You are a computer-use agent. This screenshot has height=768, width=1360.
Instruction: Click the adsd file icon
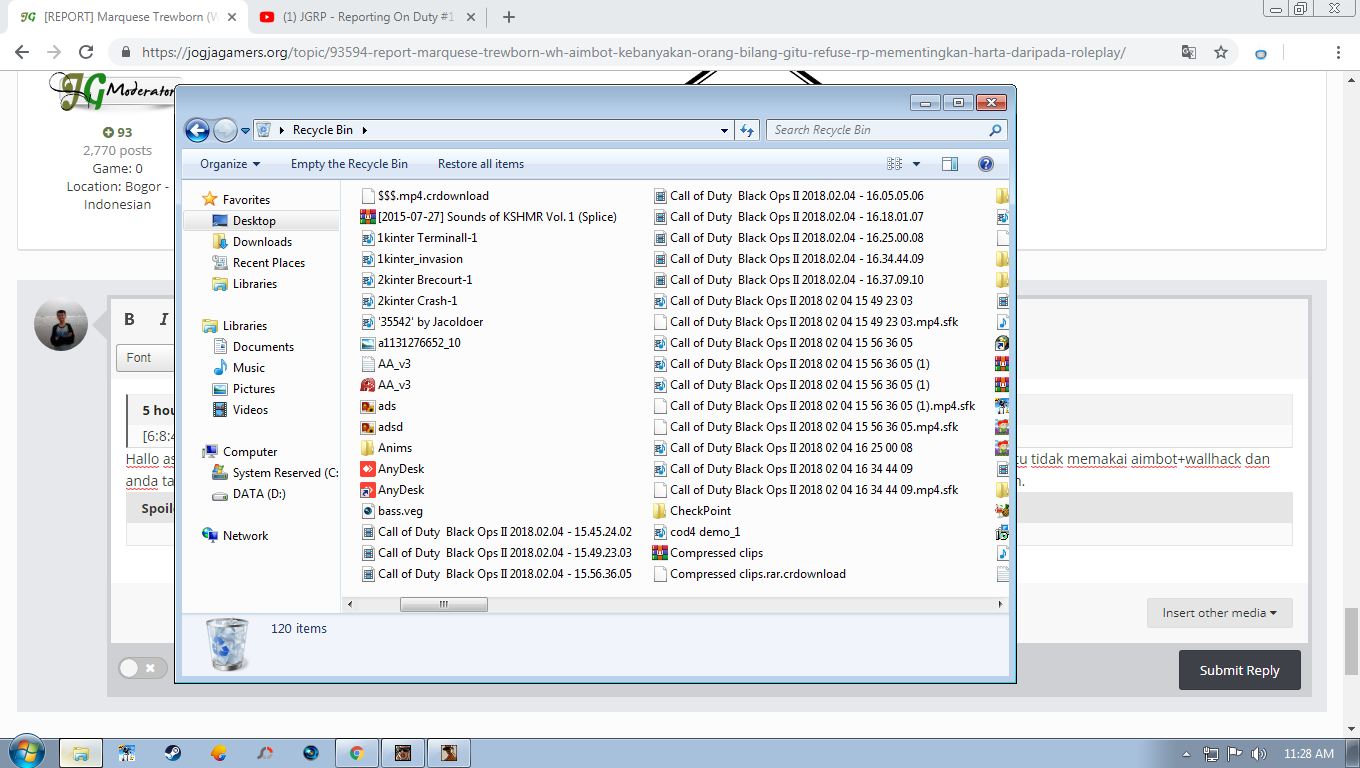tap(367, 427)
